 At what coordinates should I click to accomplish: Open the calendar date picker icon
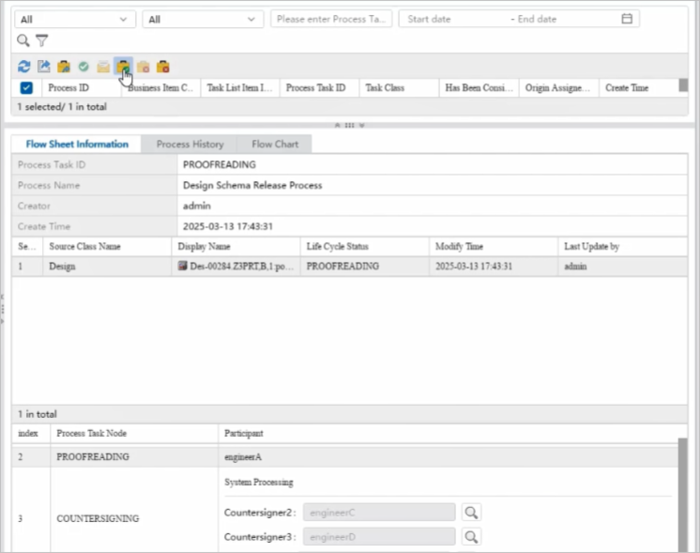(x=627, y=19)
